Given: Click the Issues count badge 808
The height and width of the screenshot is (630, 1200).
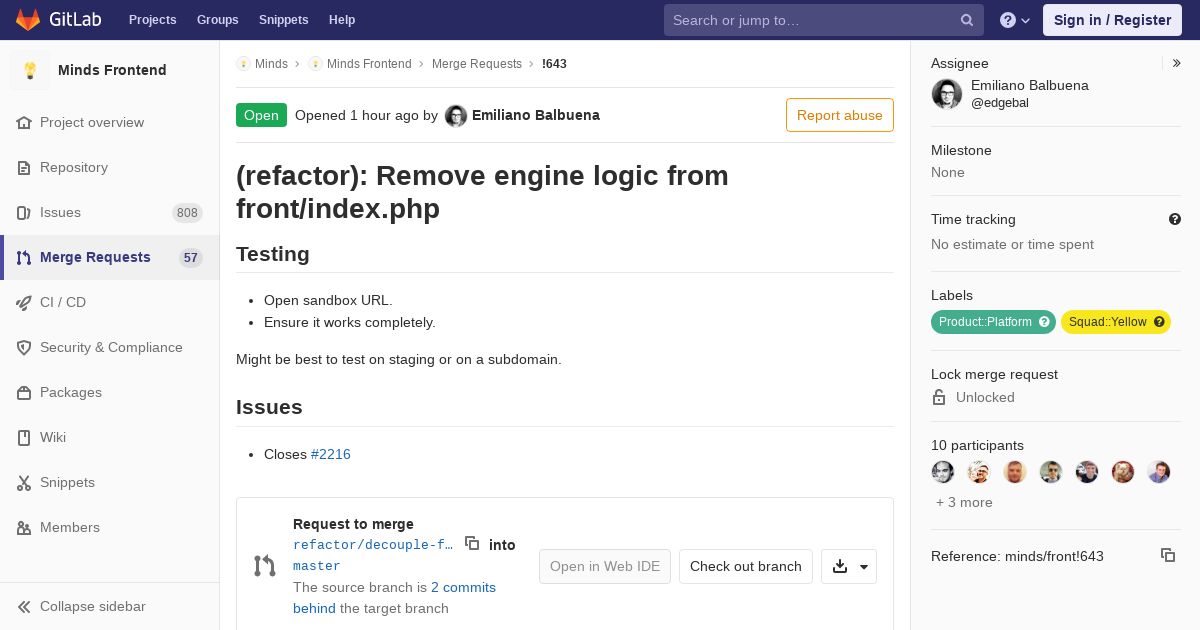Looking at the screenshot, I should tap(187, 212).
